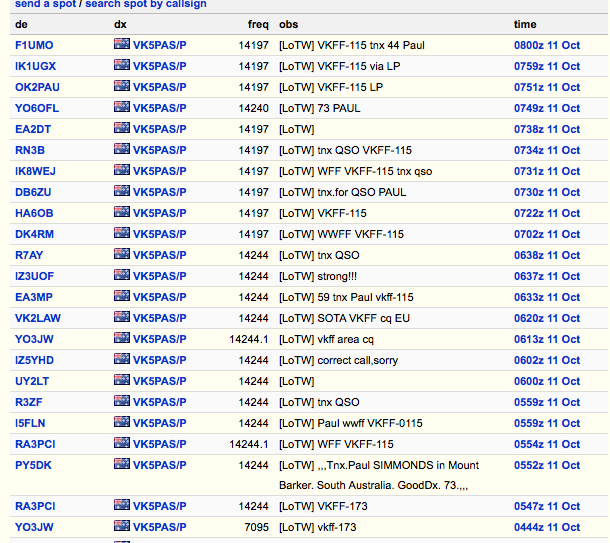Click the Australian flag in the UY2LT row
The width and height of the screenshot is (610, 543).
tap(122, 380)
